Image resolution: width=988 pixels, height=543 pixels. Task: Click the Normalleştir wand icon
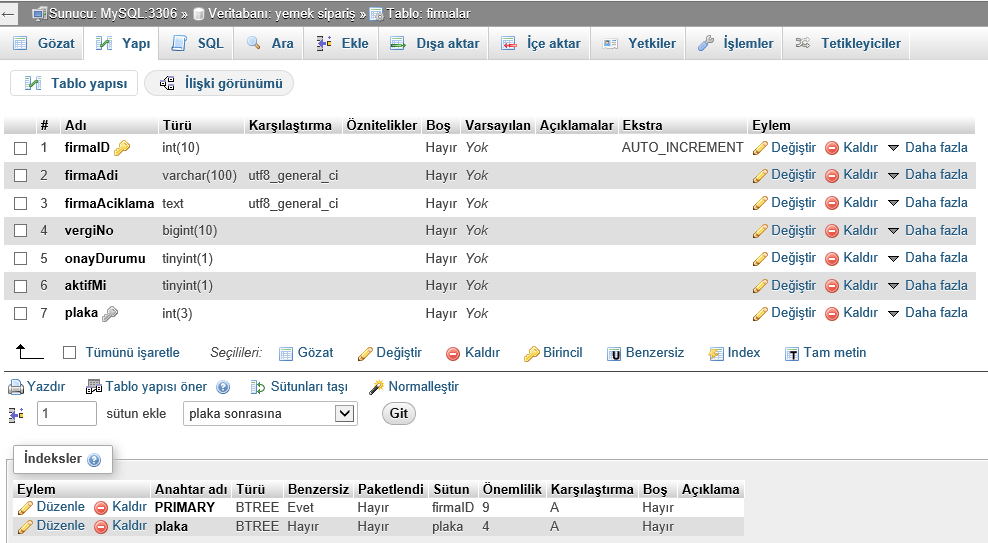pyautogui.click(x=377, y=387)
